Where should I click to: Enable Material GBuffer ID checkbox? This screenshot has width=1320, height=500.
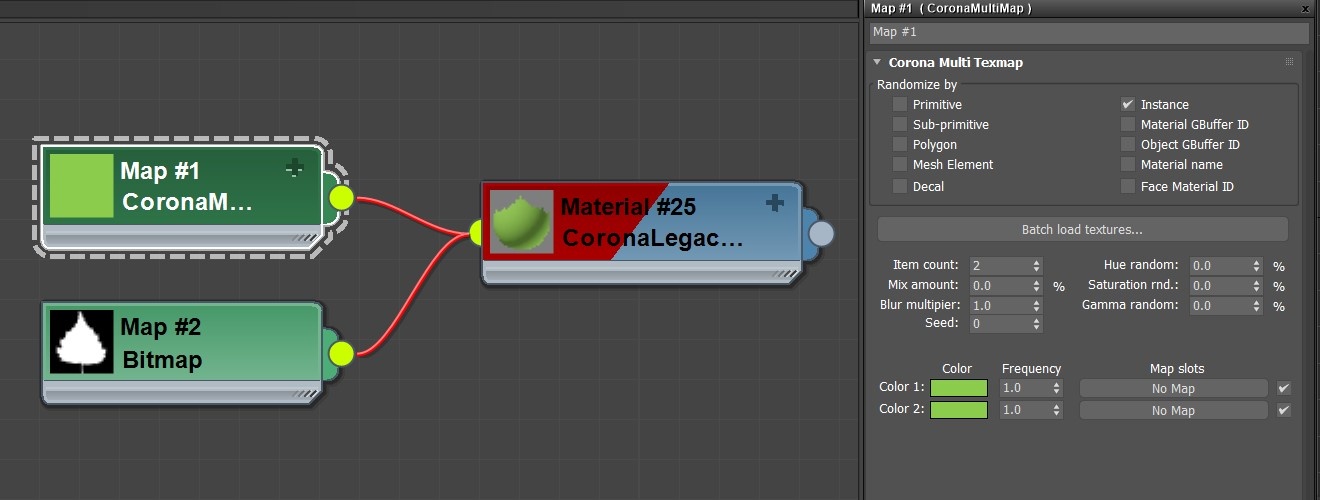1128,124
